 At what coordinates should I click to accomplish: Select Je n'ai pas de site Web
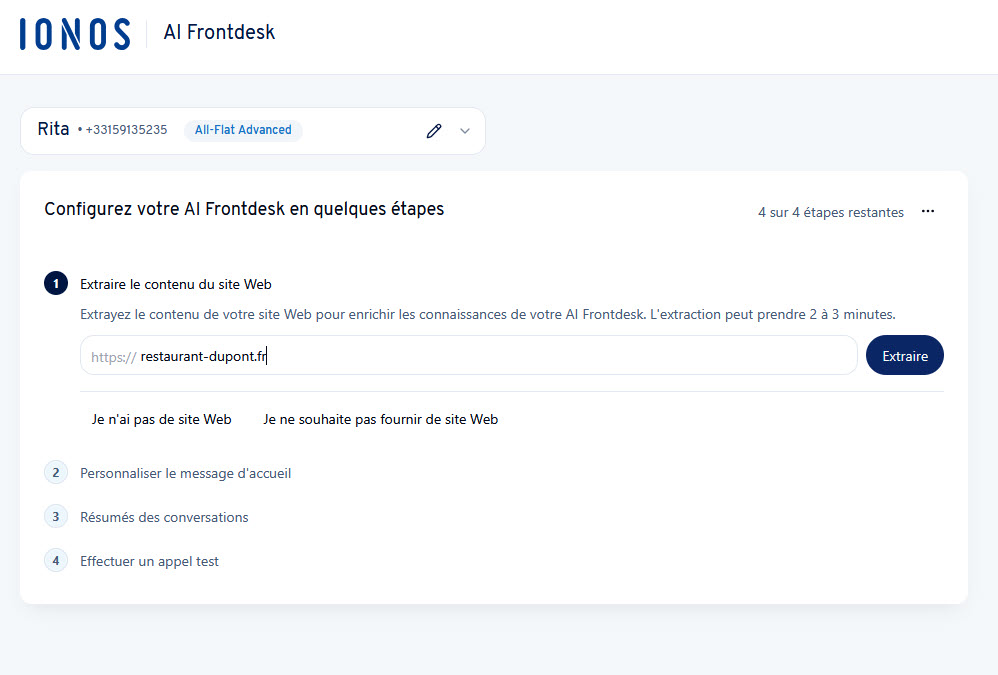coord(162,419)
